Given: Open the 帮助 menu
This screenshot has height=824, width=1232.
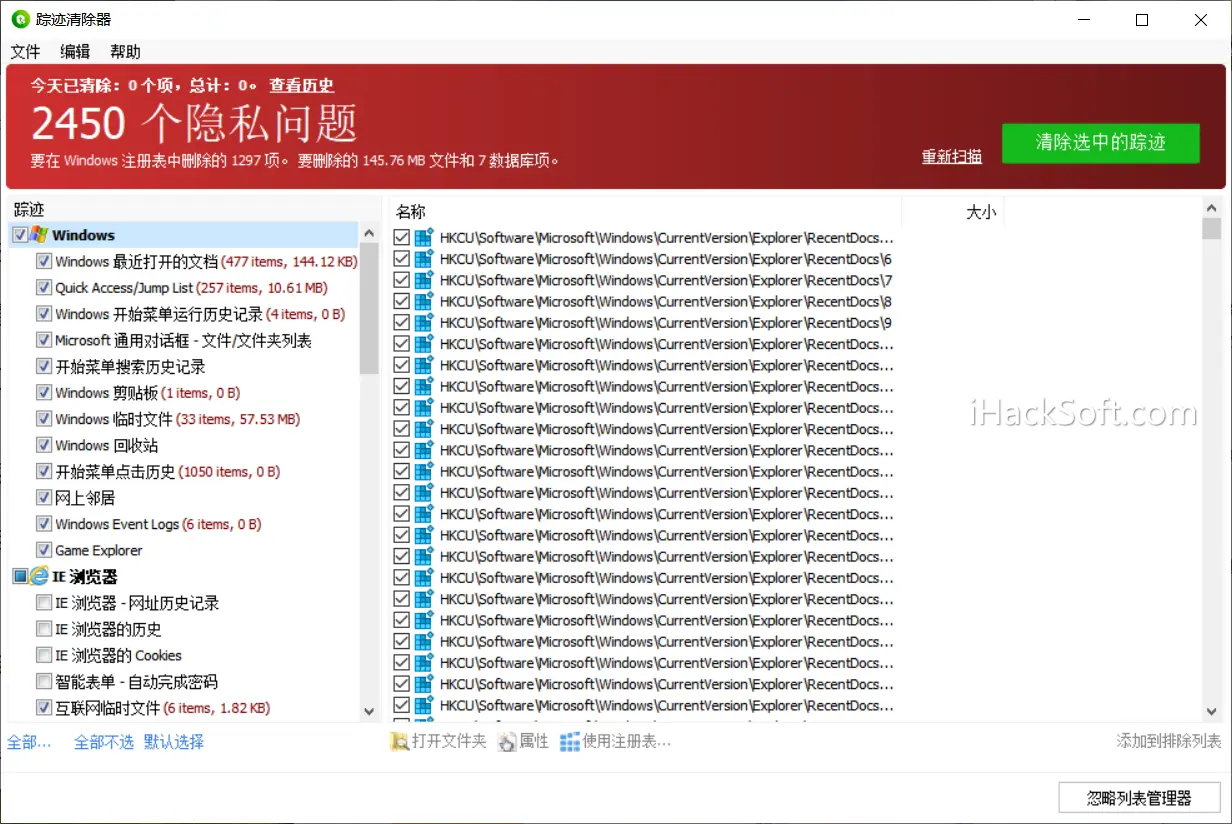Looking at the screenshot, I should [125, 52].
